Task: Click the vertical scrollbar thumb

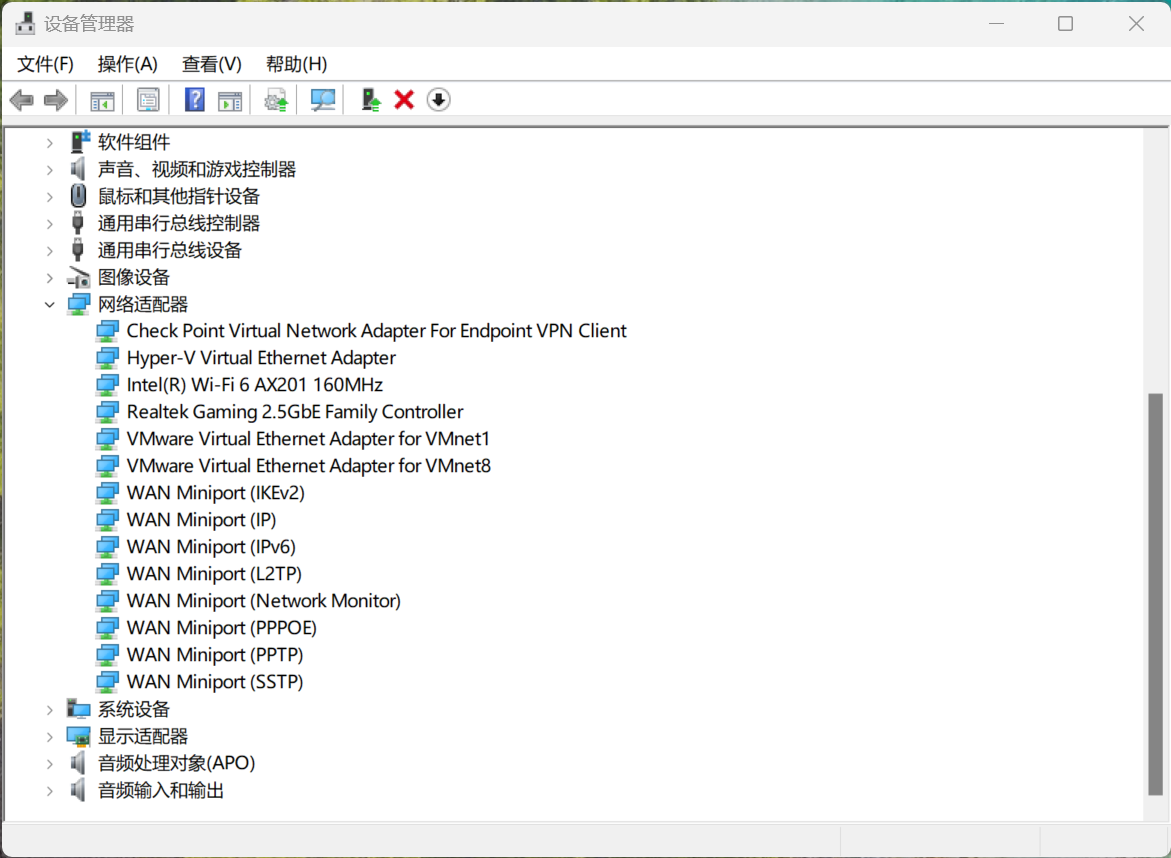Action: coord(1155,594)
